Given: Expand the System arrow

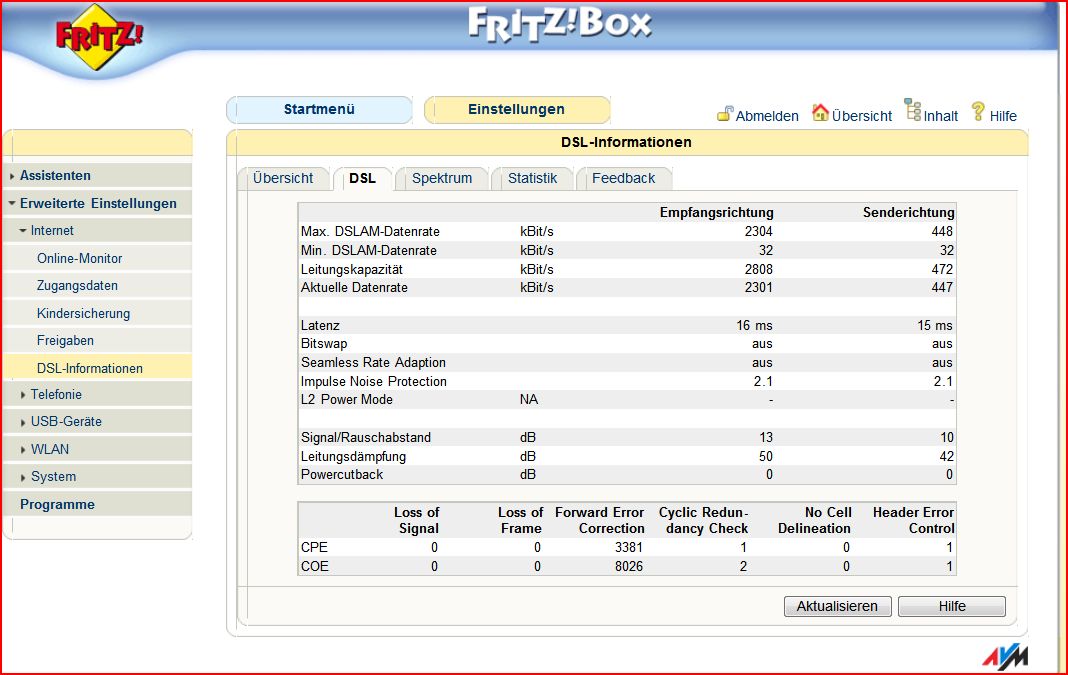Looking at the screenshot, I should coord(23,477).
